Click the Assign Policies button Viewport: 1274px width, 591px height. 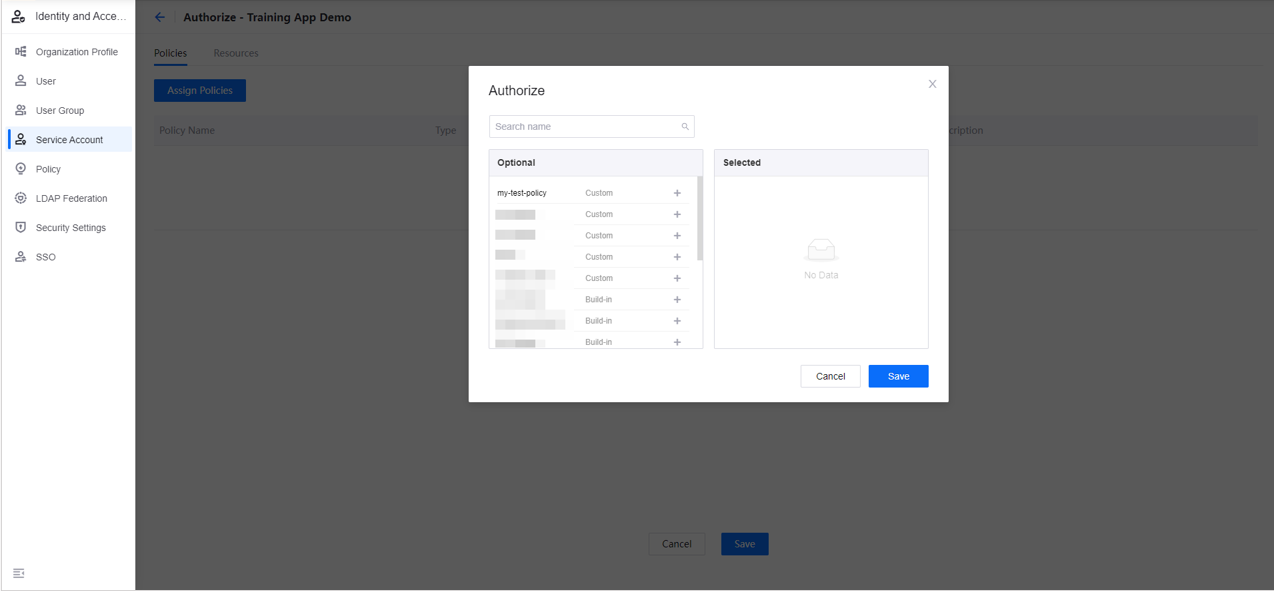pyautogui.click(x=200, y=91)
